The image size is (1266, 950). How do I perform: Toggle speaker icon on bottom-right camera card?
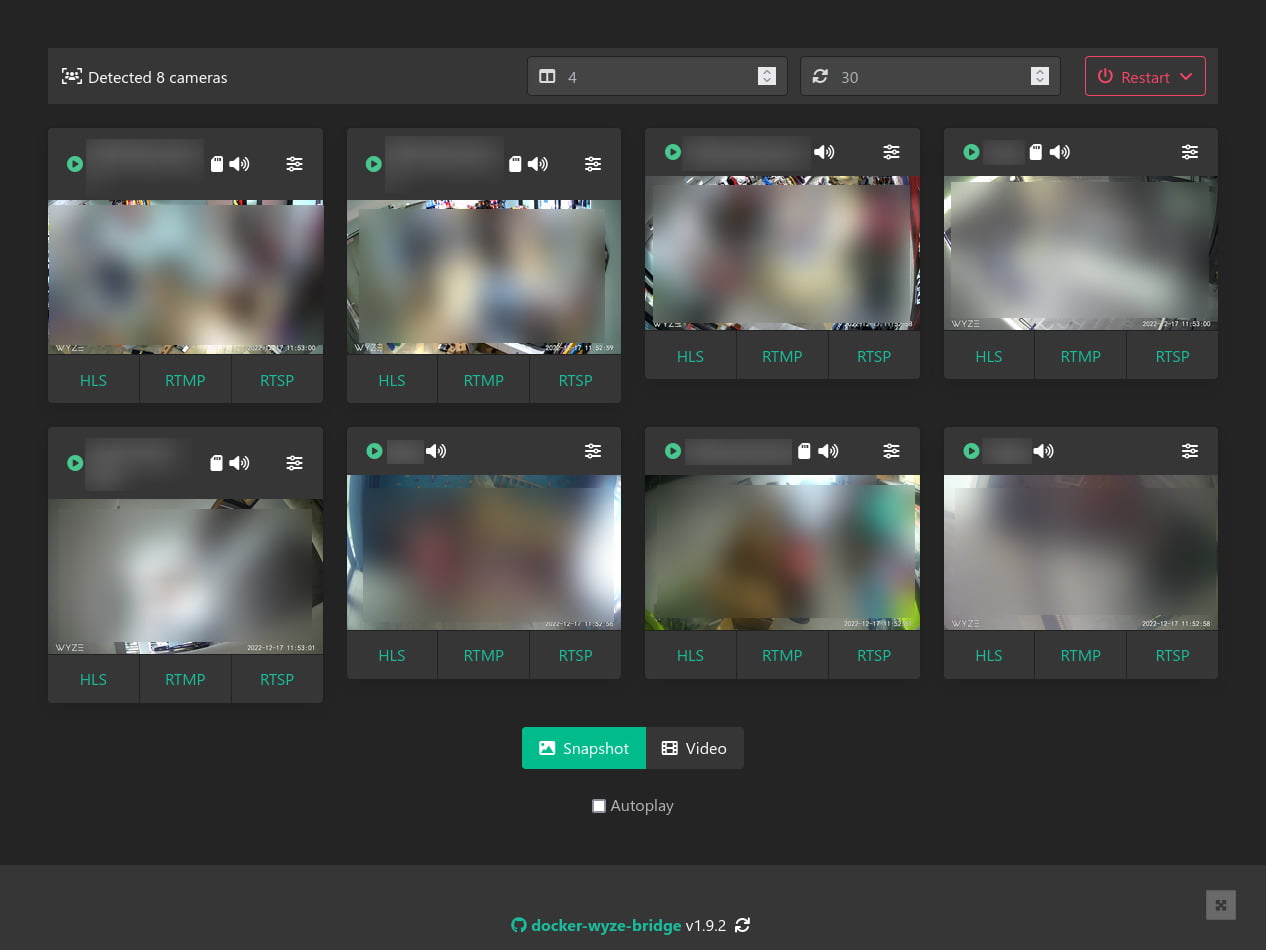coord(1043,451)
